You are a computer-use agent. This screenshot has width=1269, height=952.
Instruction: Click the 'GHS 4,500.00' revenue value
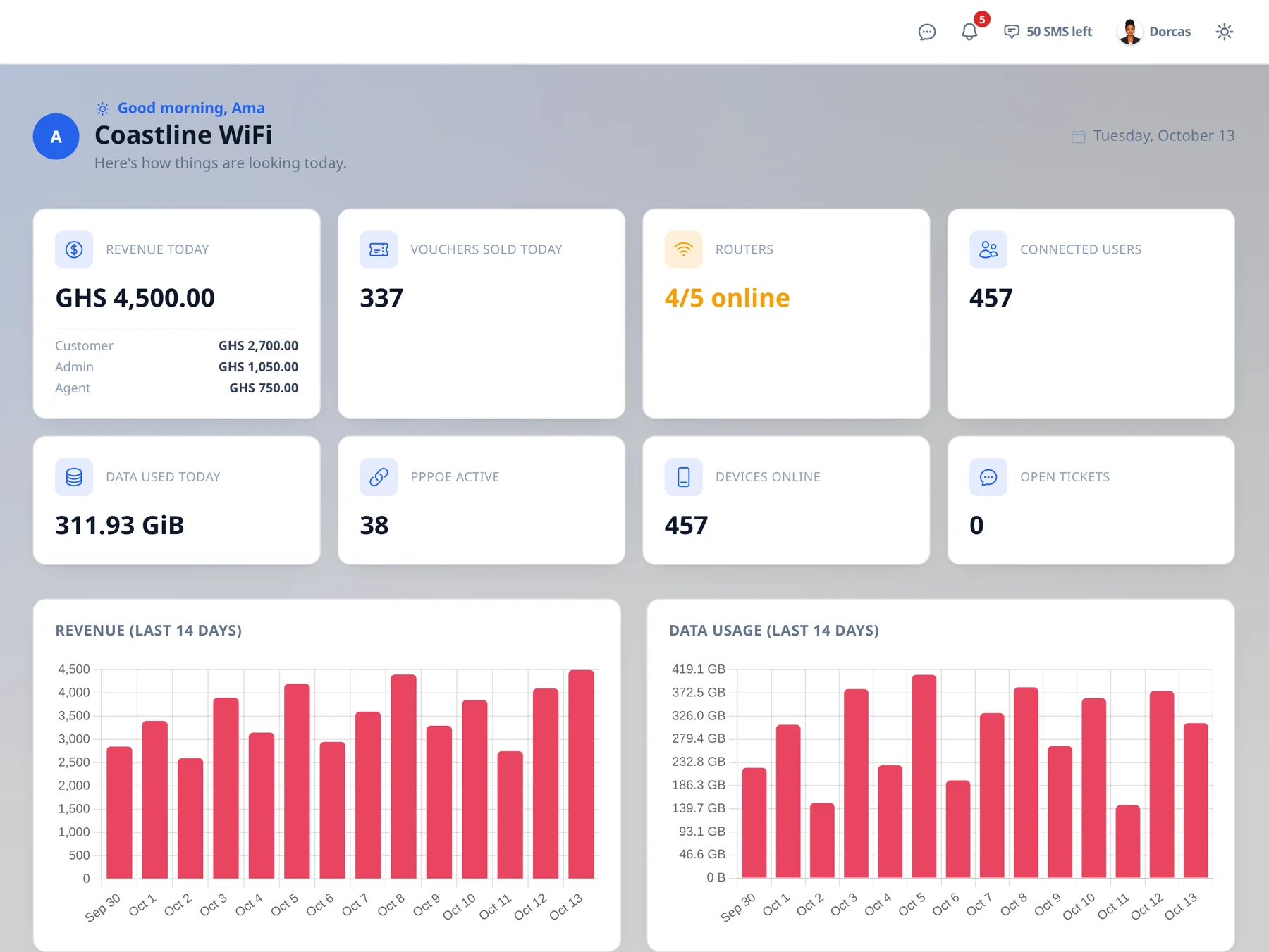(x=135, y=298)
